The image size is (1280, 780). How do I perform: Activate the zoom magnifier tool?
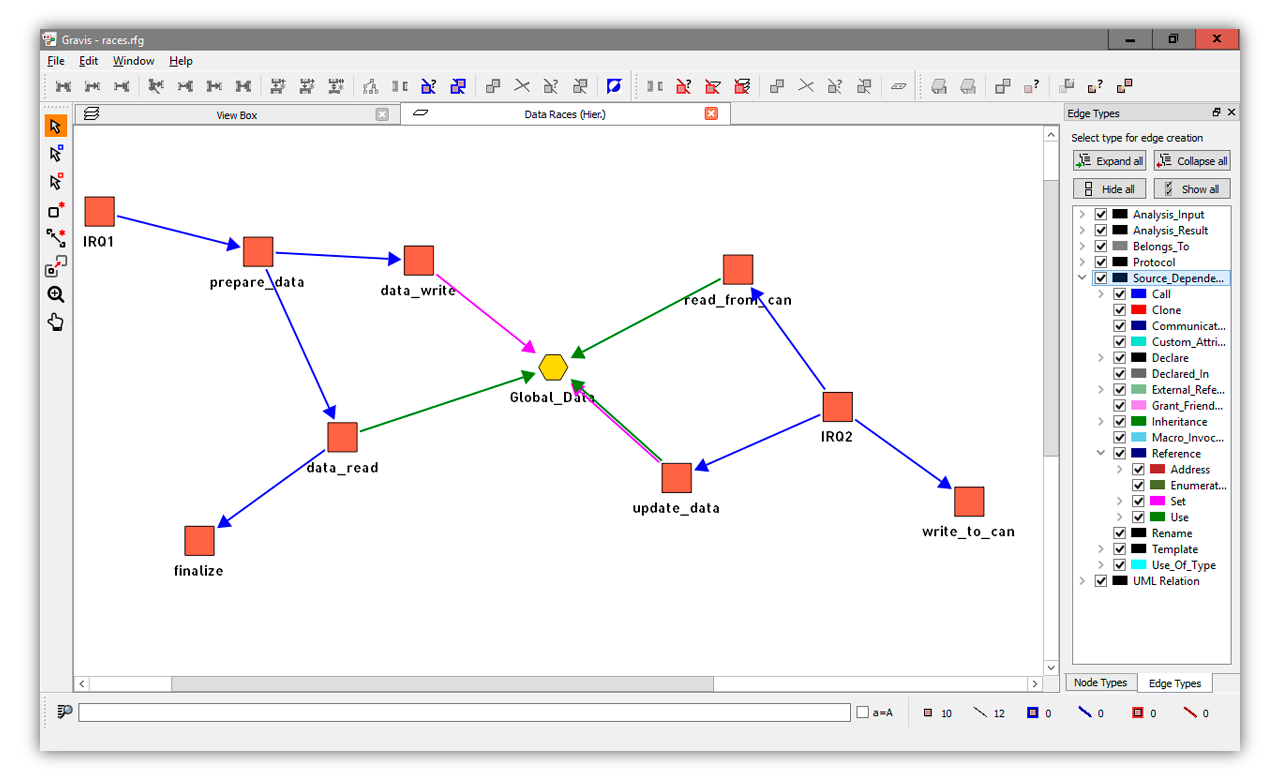(x=56, y=294)
